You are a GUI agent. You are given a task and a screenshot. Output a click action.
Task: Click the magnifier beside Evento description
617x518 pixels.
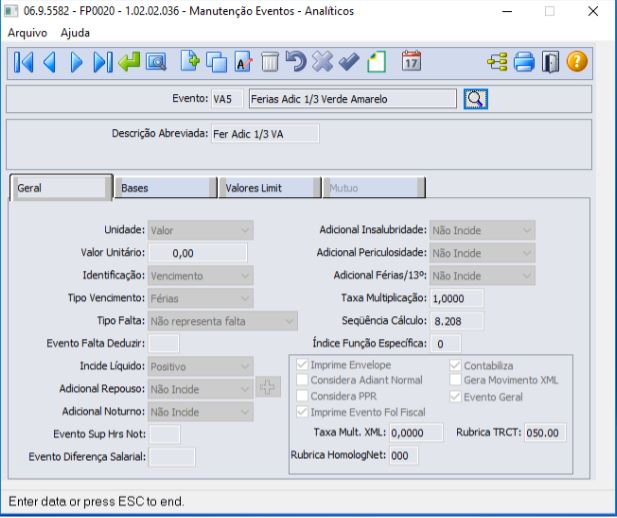pyautogui.click(x=475, y=99)
